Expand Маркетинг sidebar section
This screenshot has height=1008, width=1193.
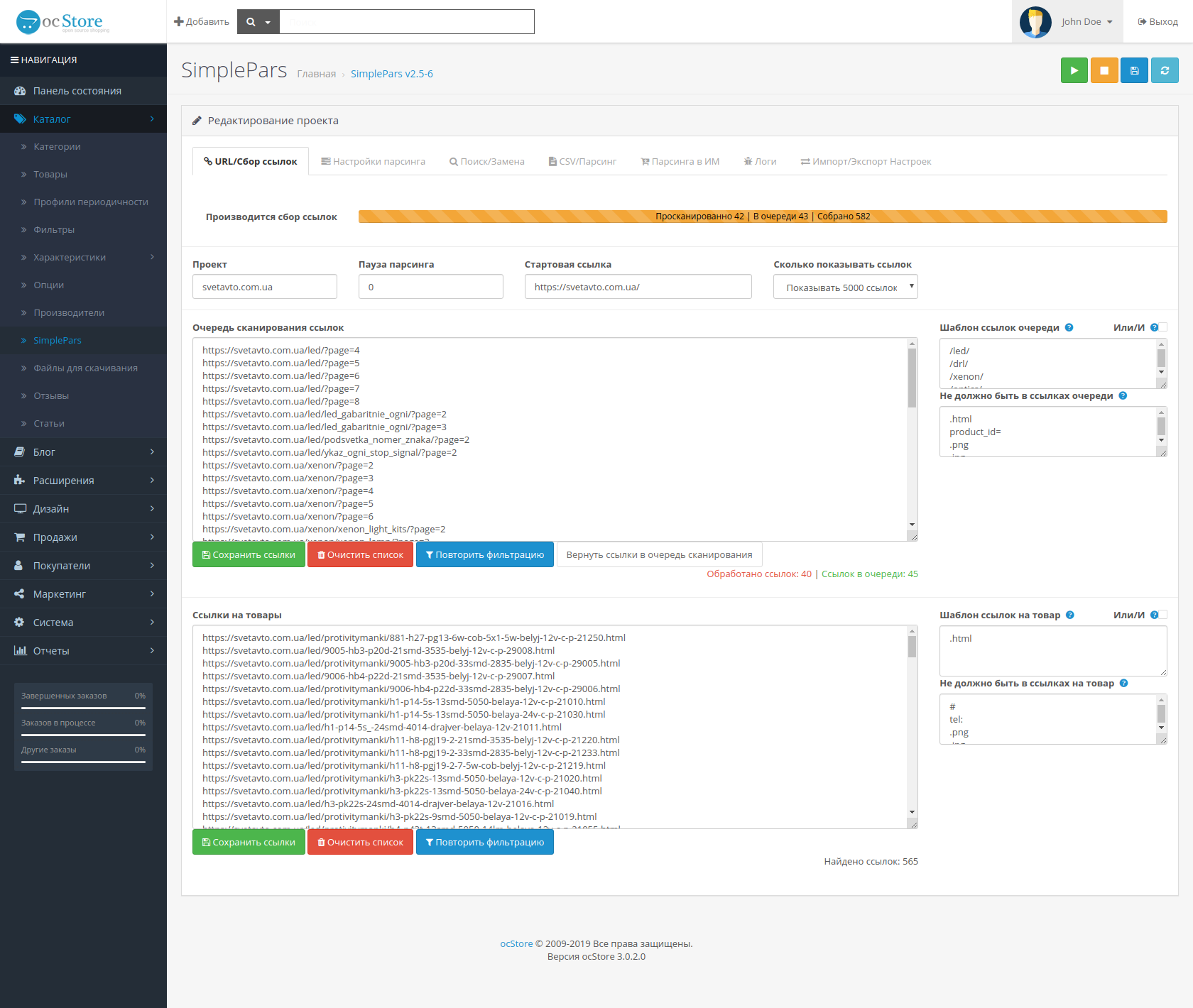pos(83,594)
